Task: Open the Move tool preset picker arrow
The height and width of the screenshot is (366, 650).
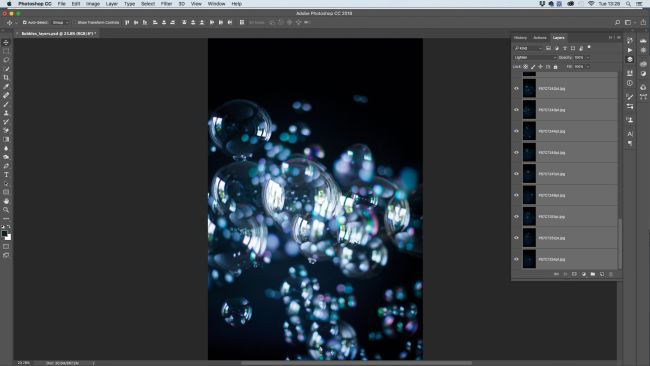Action: click(x=16, y=22)
